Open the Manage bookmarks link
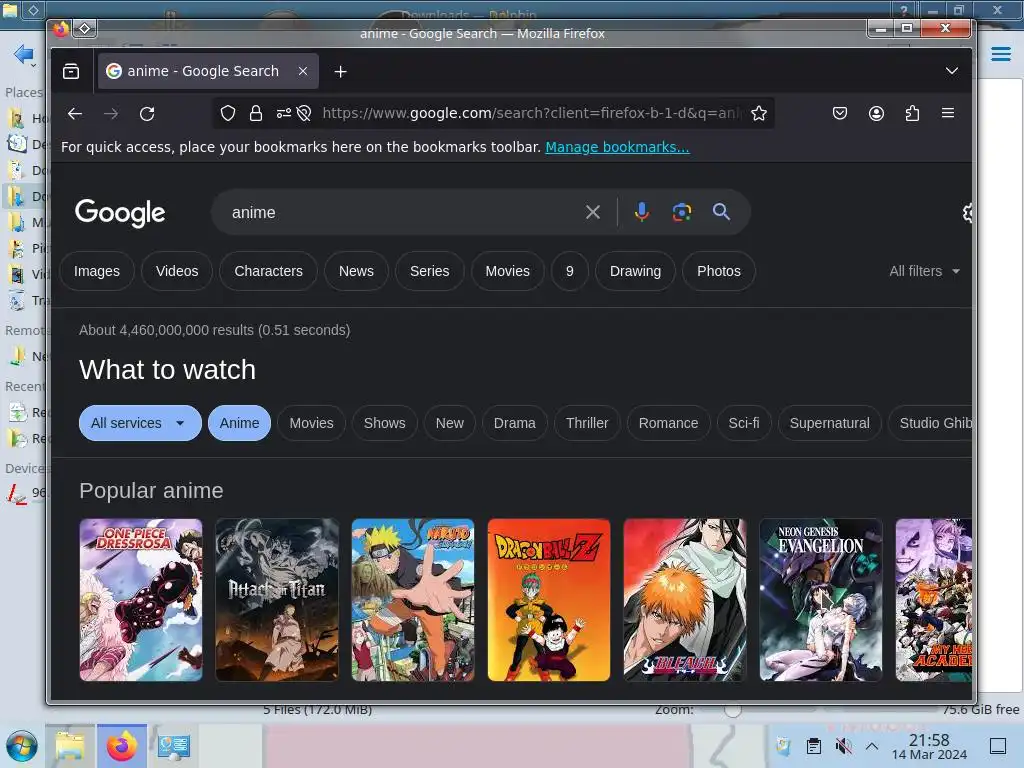The width and height of the screenshot is (1024, 768). click(617, 147)
